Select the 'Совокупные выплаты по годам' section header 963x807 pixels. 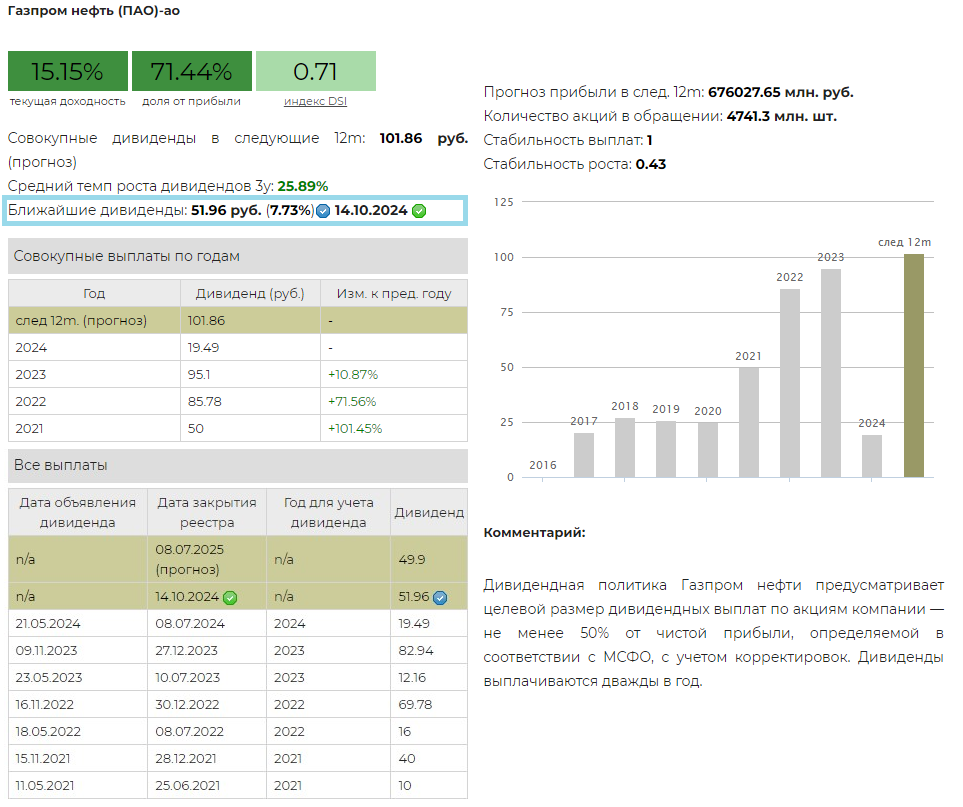238,256
